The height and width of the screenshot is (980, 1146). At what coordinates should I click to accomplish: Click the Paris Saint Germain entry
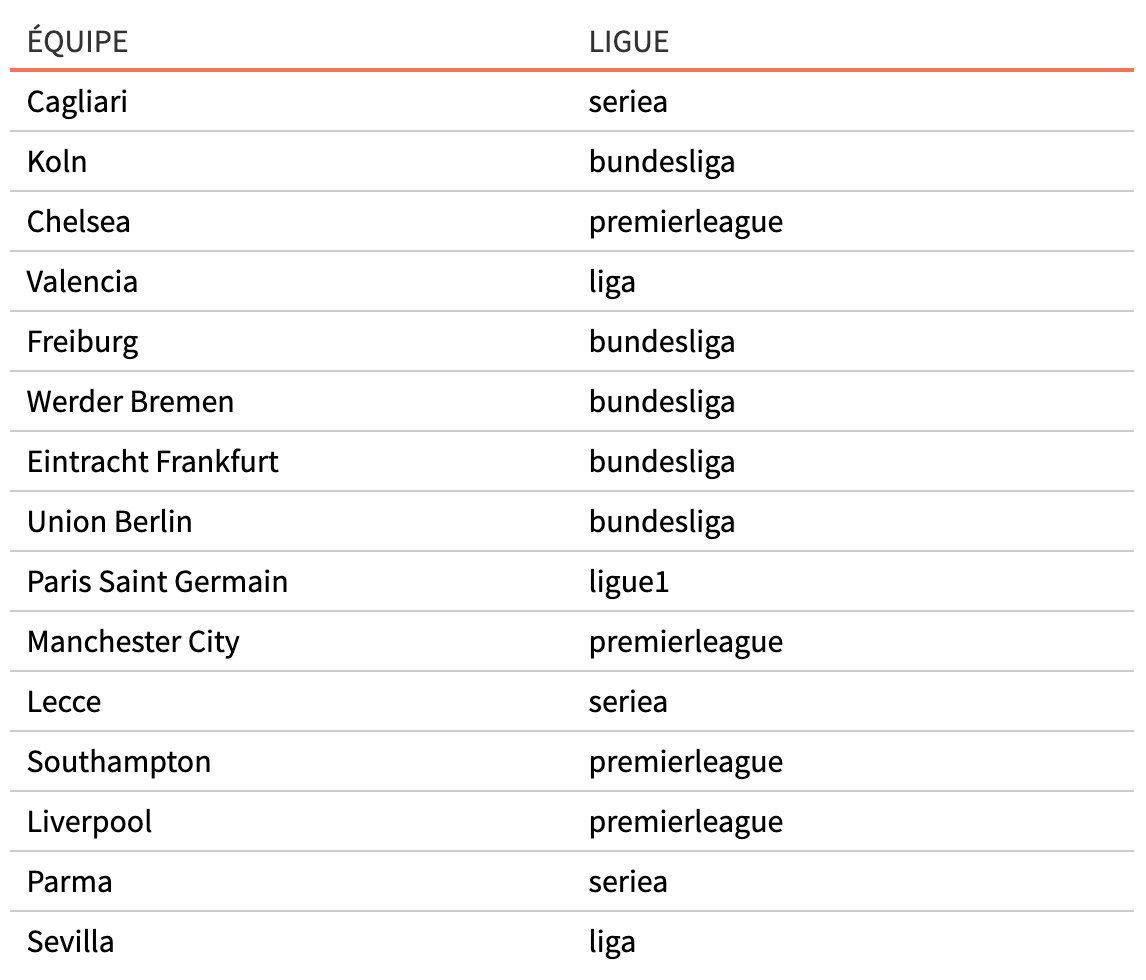click(x=157, y=582)
